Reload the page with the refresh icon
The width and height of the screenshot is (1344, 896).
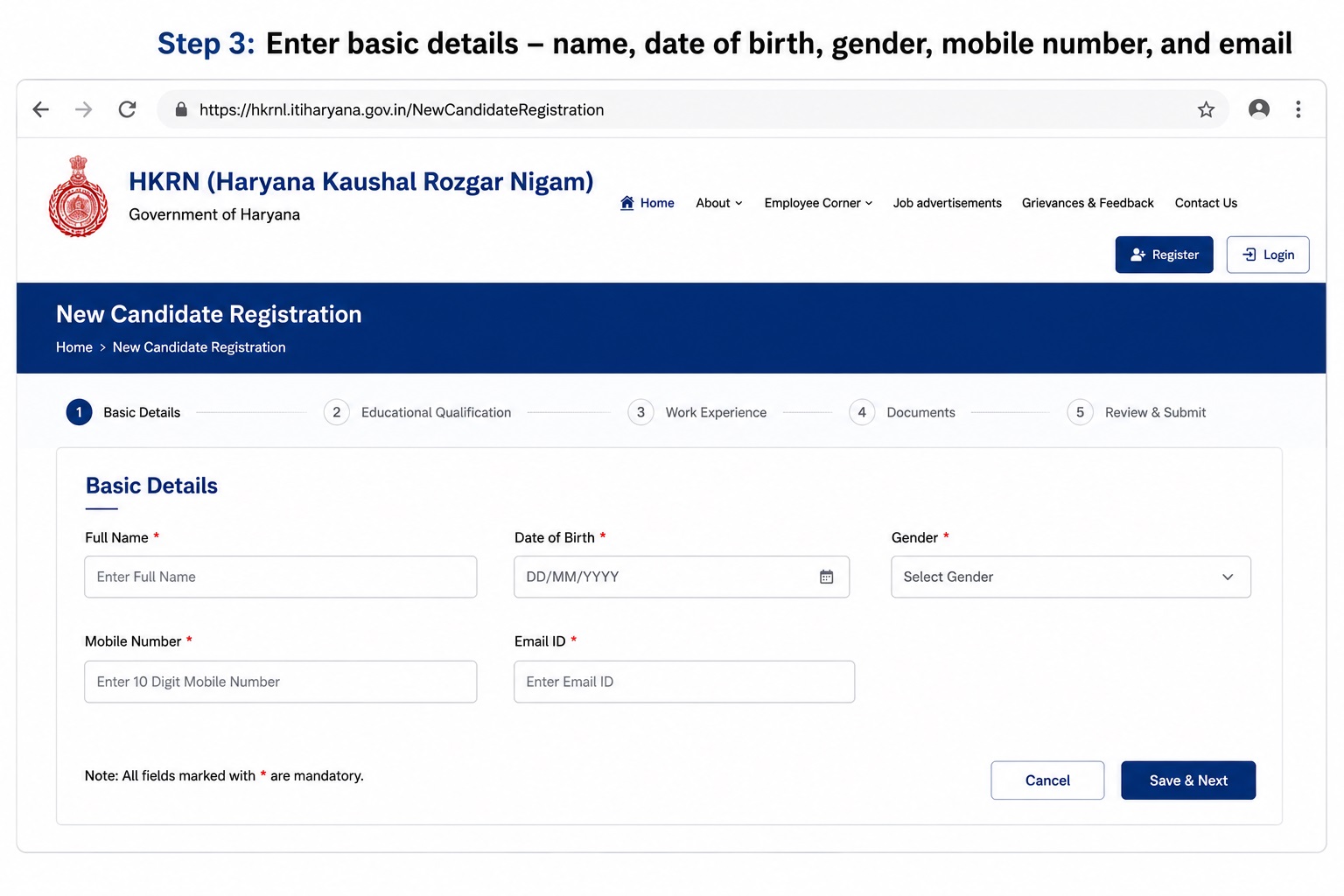click(128, 109)
